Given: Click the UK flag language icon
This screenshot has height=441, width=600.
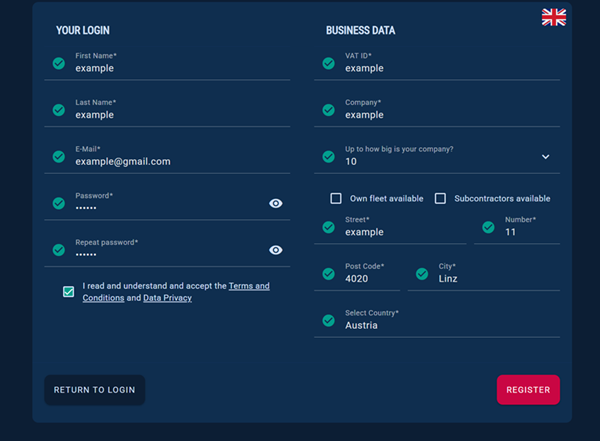Looking at the screenshot, I should coord(553,17).
